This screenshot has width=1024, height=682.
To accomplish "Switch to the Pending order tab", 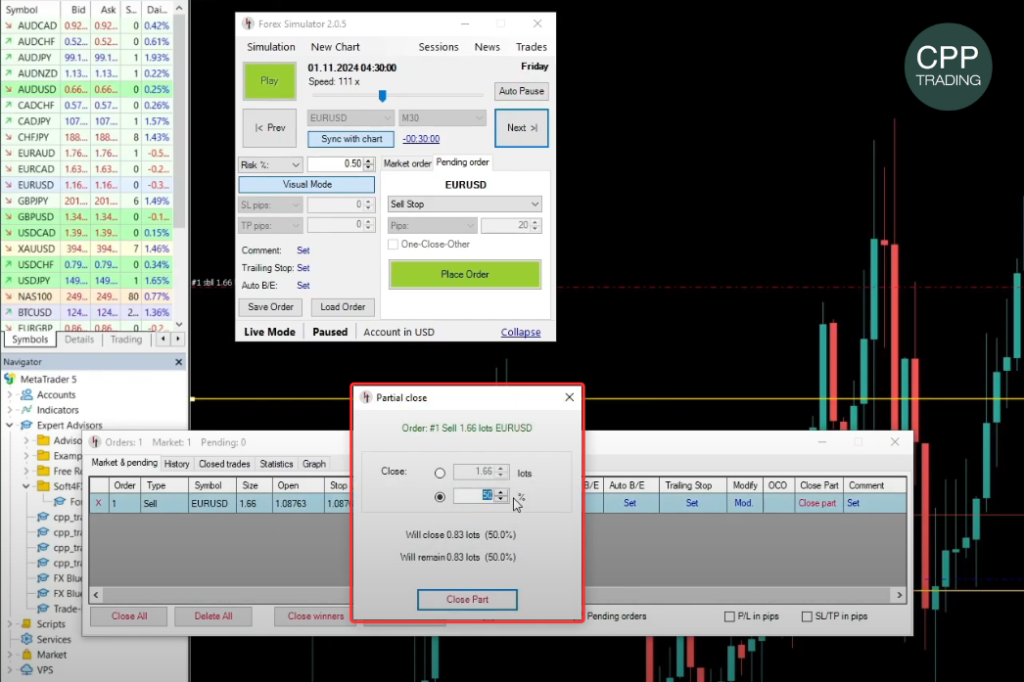I will coord(462,162).
